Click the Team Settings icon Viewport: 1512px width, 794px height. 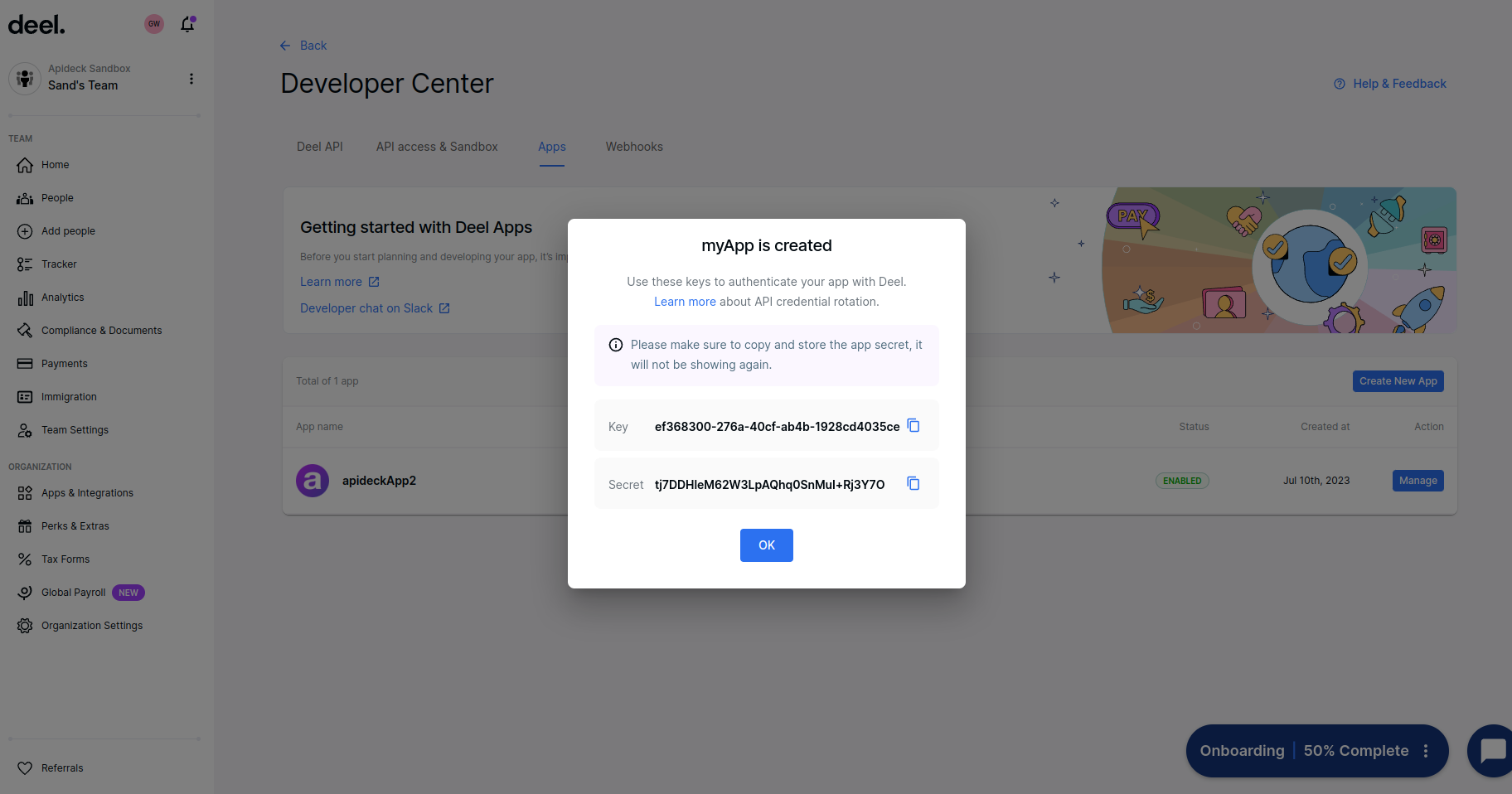pos(25,430)
